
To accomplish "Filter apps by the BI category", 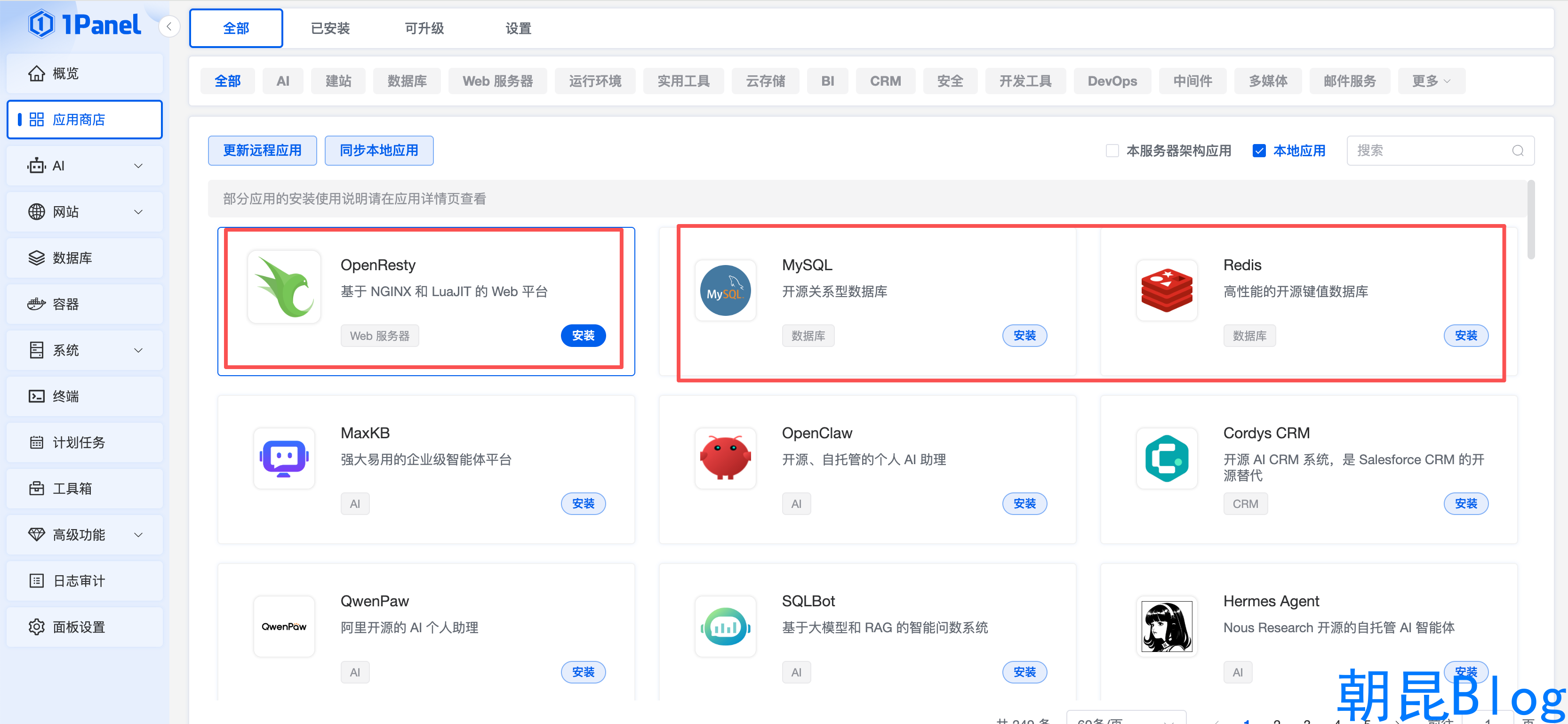I will tap(828, 81).
